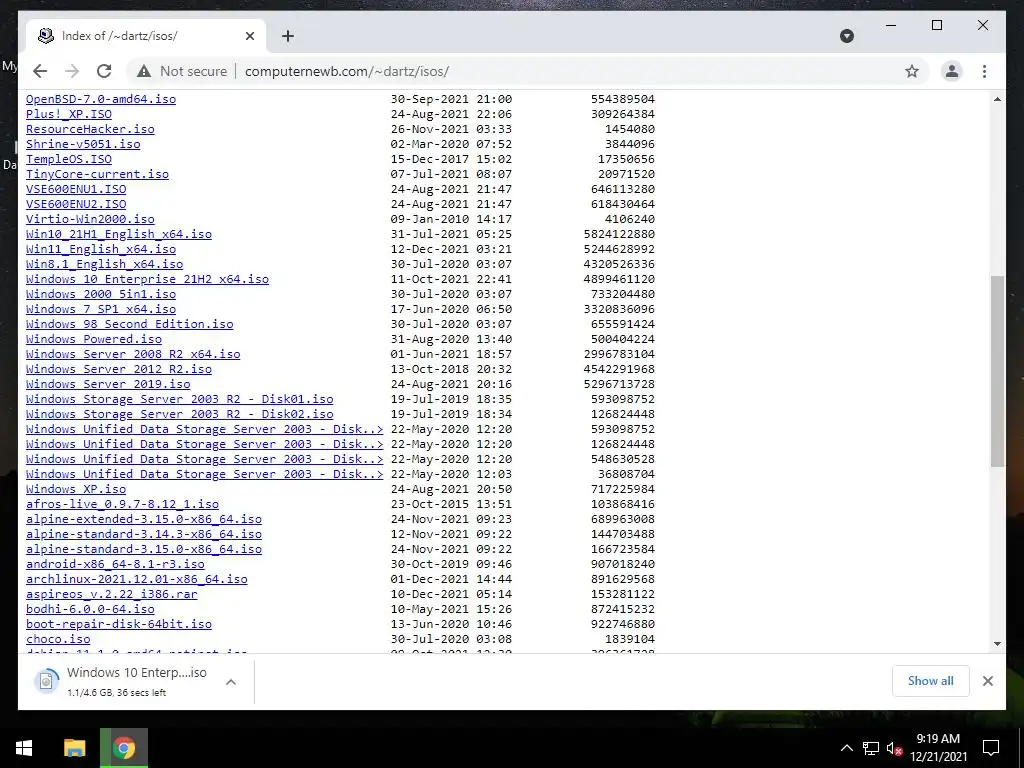Click Windows_Server_2008_R2_x64.iso link
Screen dimensions: 1024x768
click(133, 355)
